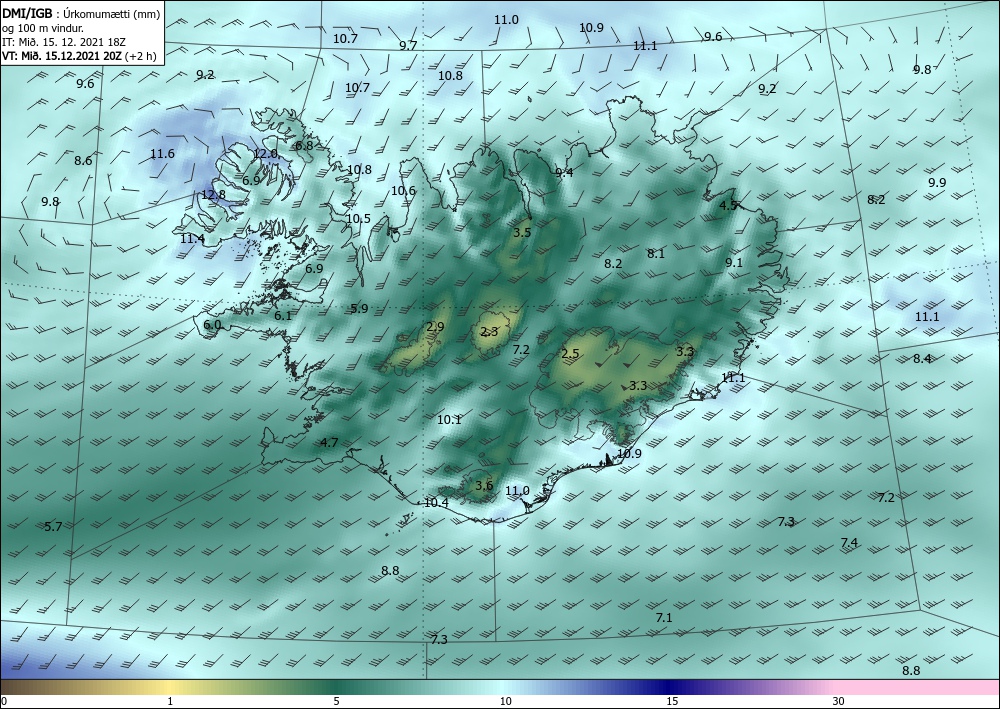Select the 12.8 value on the map

click(x=213, y=194)
